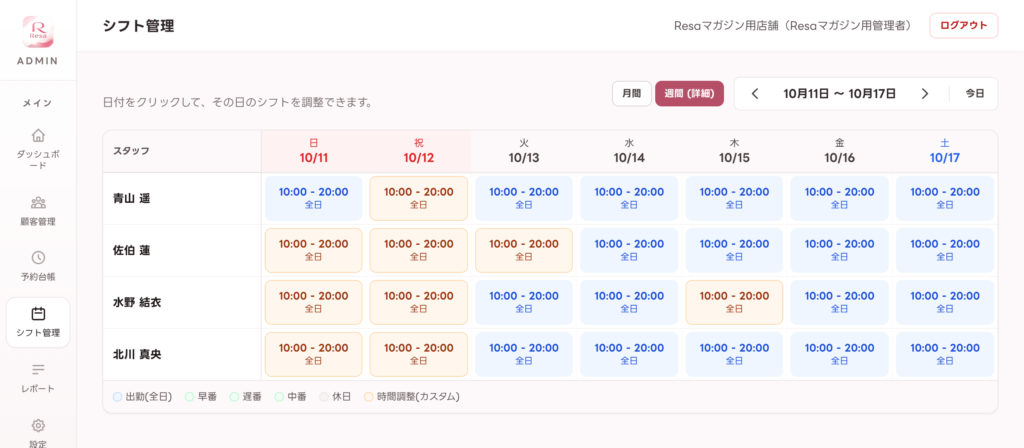Go to previous week arrow

pos(755,93)
